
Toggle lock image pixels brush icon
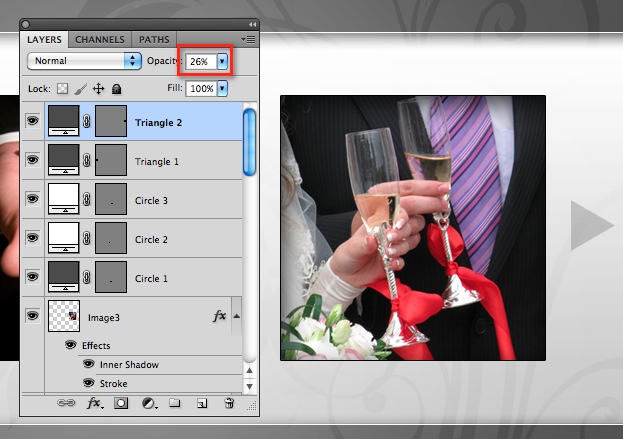coord(81,89)
